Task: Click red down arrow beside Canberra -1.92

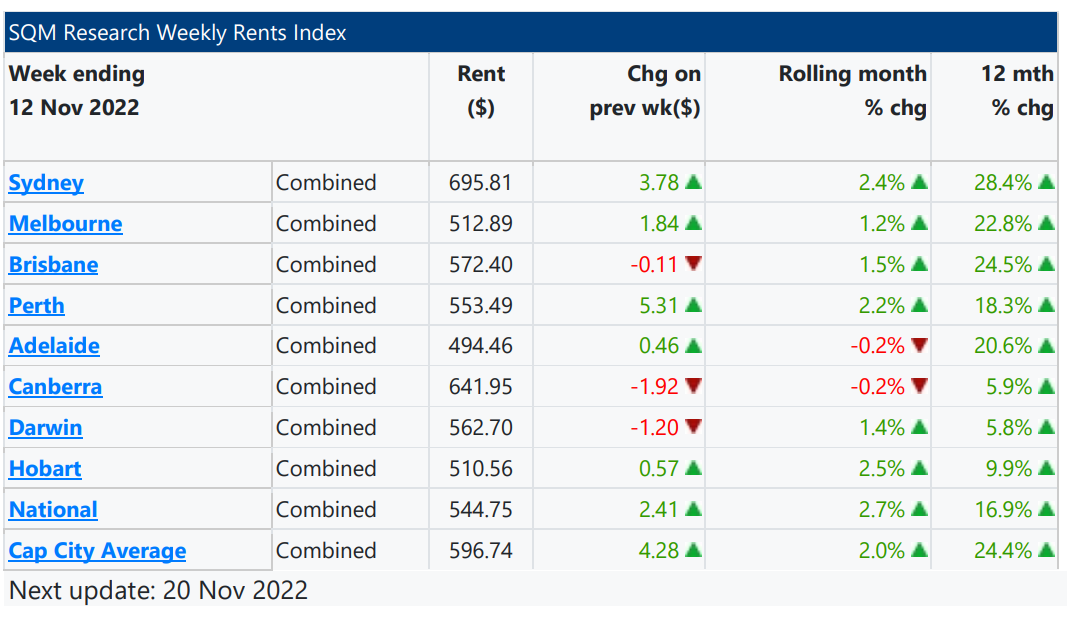Action: 693,387
